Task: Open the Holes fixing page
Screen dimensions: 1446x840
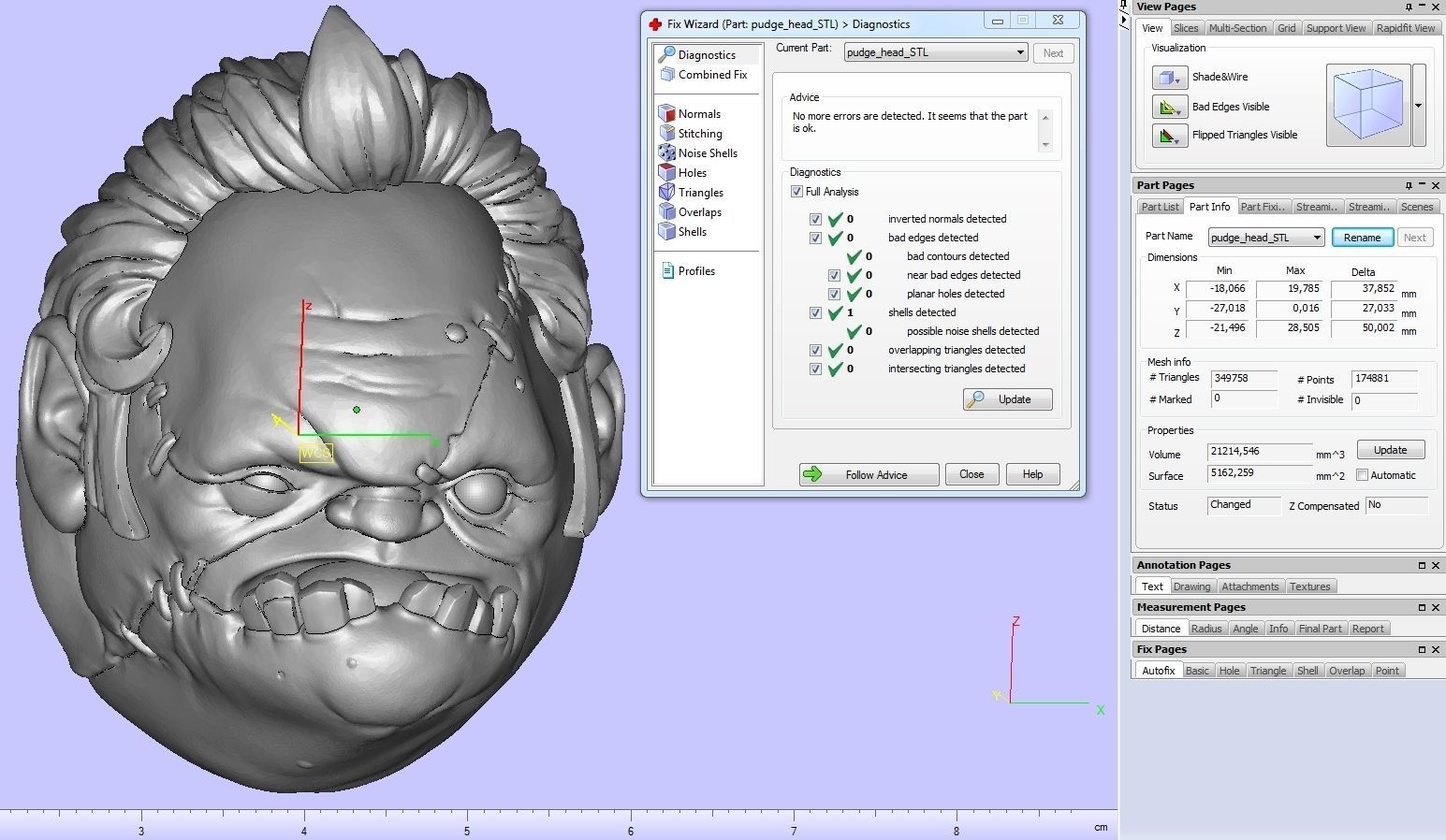Action: (668, 172)
